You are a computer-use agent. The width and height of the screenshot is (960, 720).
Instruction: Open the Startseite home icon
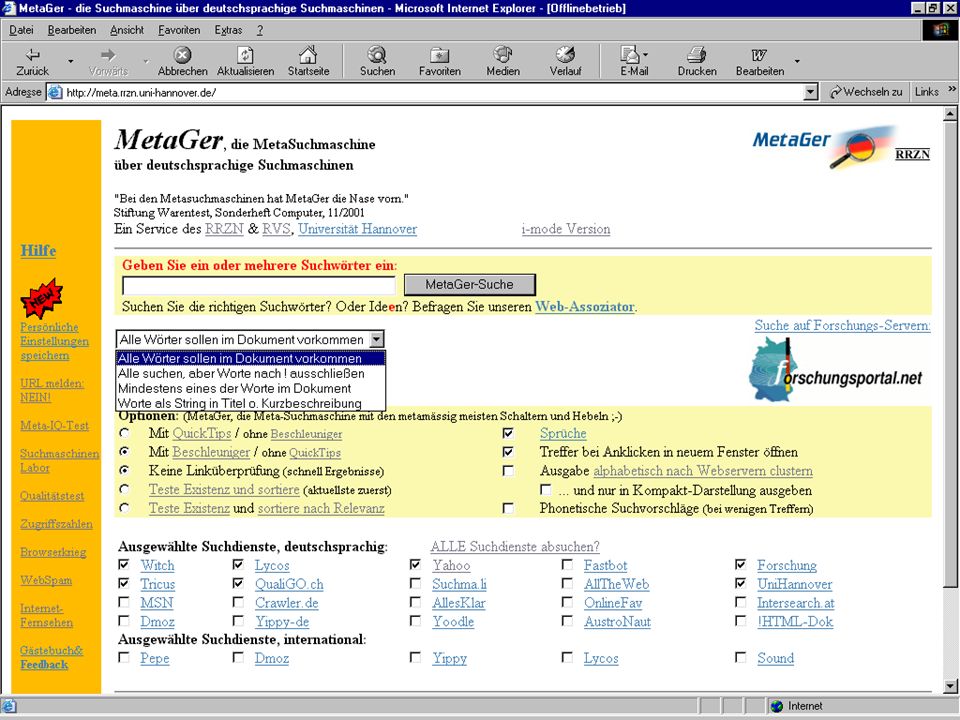click(x=308, y=55)
